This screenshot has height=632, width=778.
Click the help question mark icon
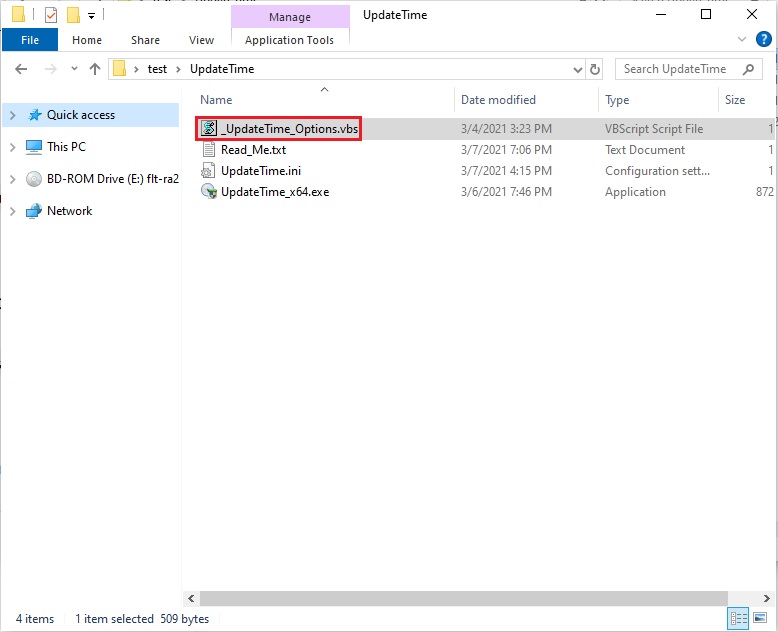coord(764,39)
